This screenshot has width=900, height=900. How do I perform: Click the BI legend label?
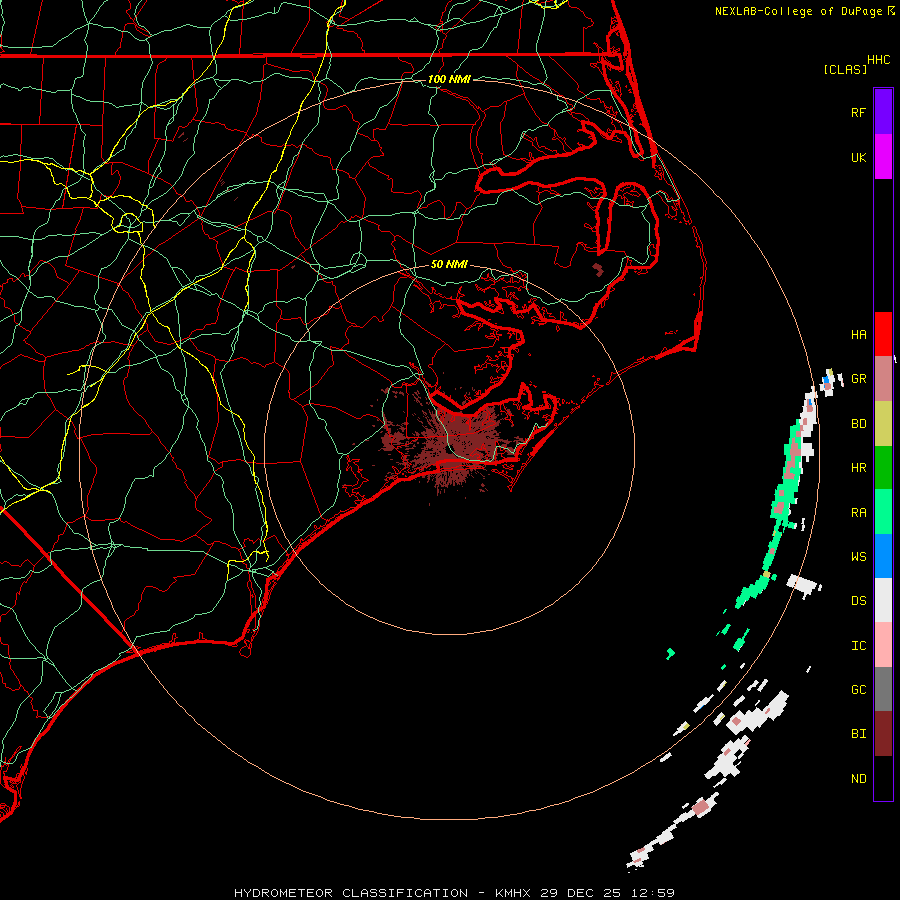tap(858, 734)
